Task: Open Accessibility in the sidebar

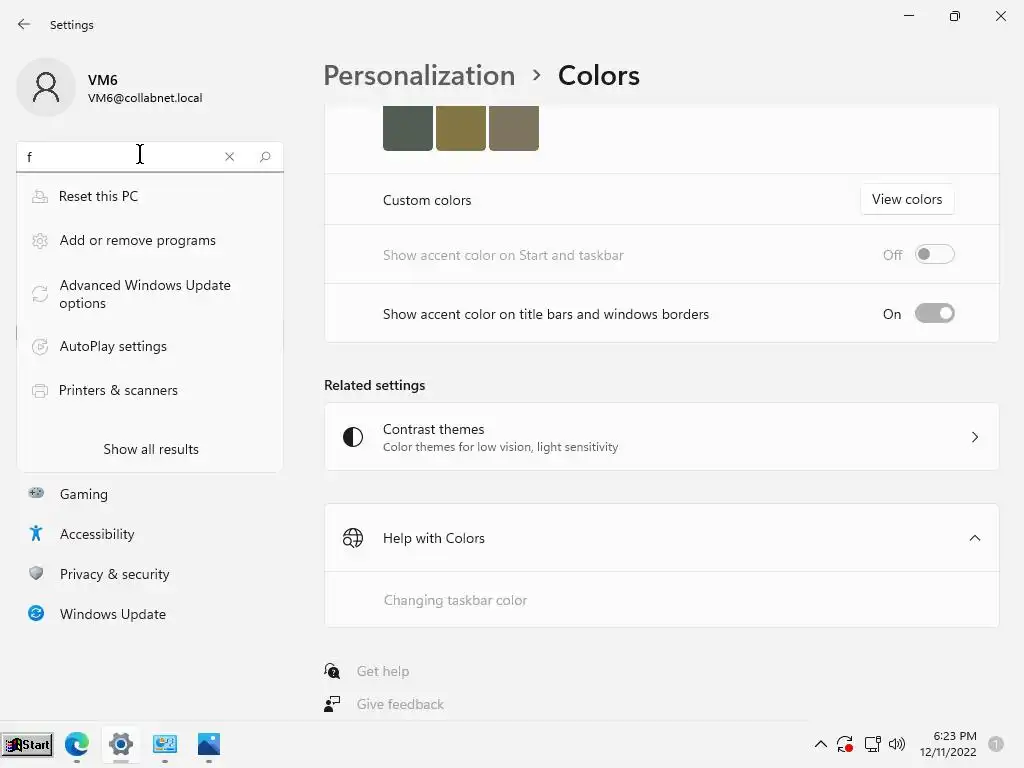Action: point(150,534)
